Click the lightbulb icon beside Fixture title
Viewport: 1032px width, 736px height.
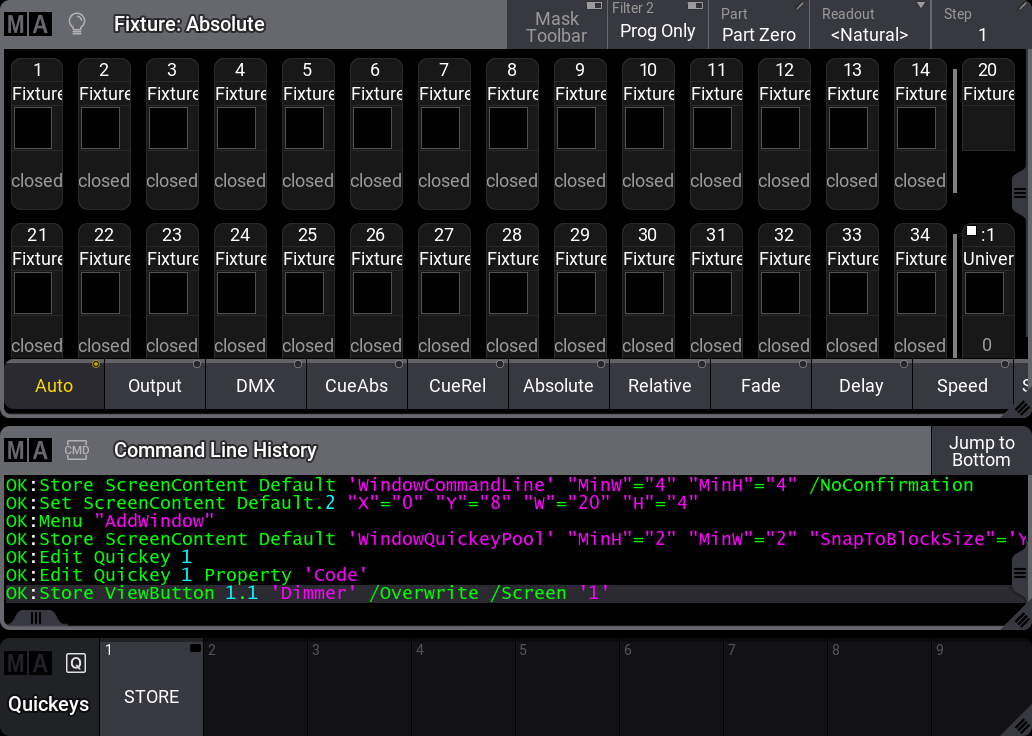(x=76, y=24)
